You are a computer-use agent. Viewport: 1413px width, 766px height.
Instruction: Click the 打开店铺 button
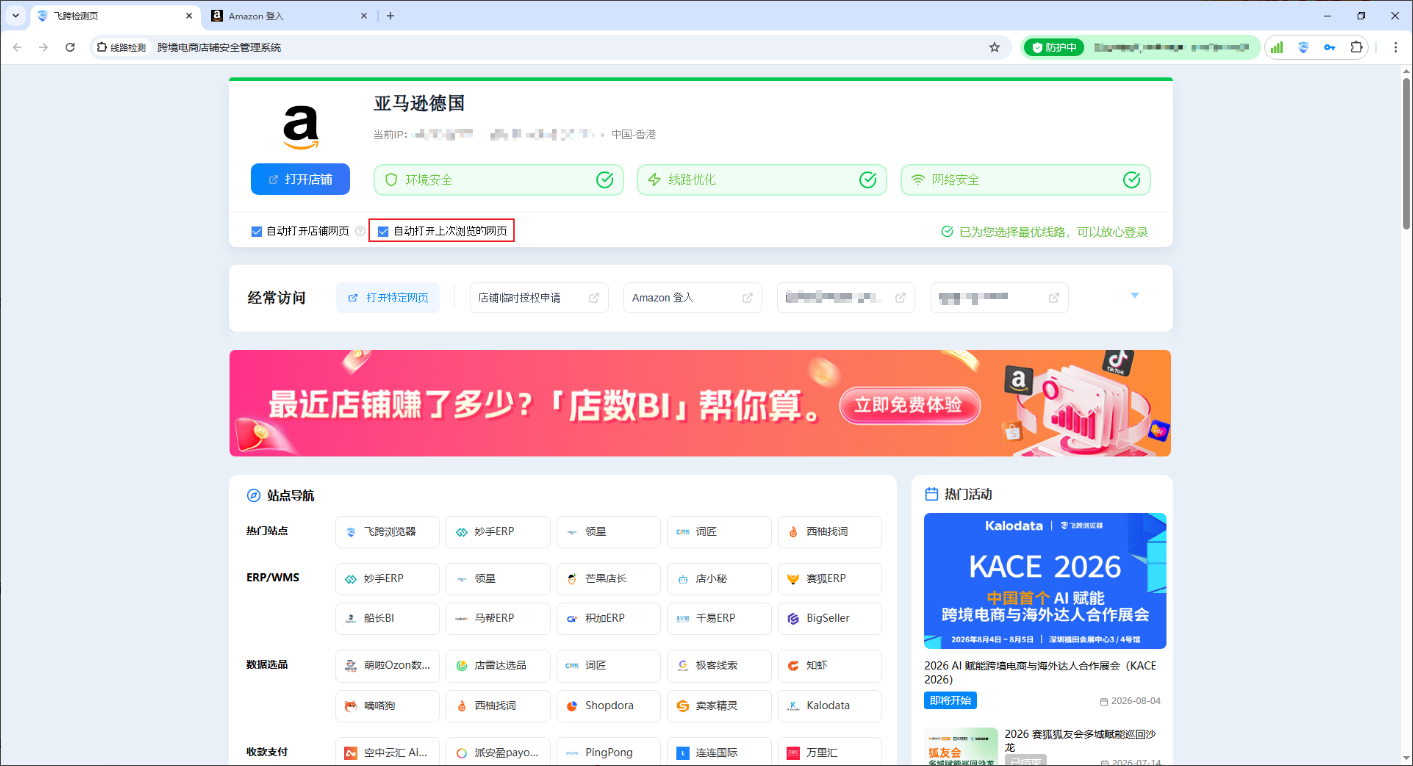[300, 179]
